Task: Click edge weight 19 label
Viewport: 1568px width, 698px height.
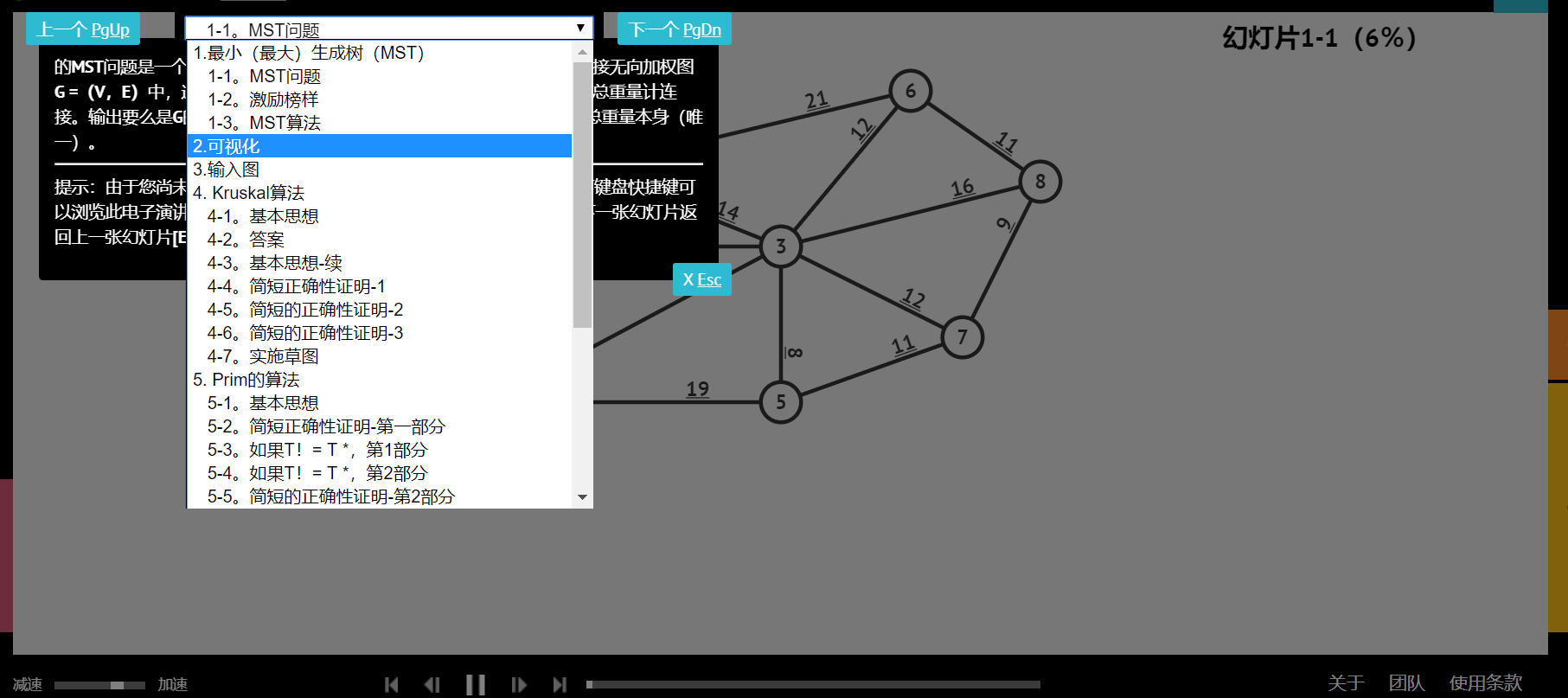Action: tap(698, 389)
